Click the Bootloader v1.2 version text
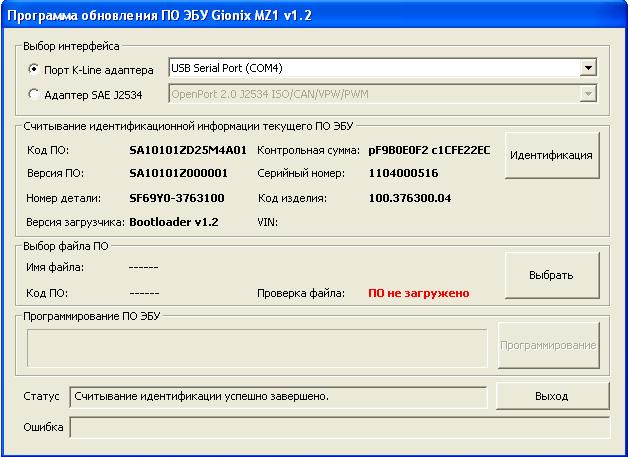This screenshot has width=628, height=457. point(173,221)
